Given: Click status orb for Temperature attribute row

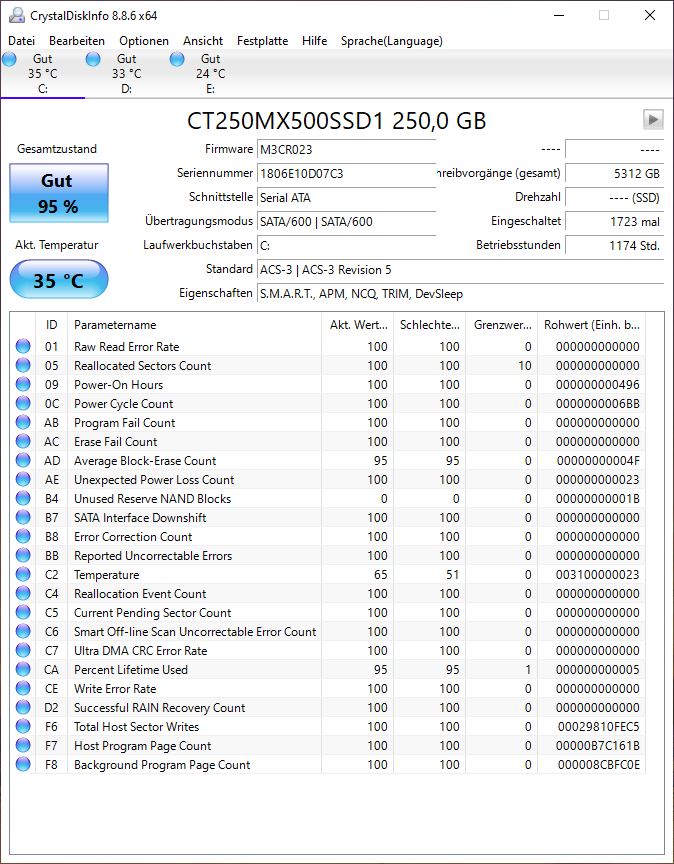Looking at the screenshot, I should click(x=23, y=575).
